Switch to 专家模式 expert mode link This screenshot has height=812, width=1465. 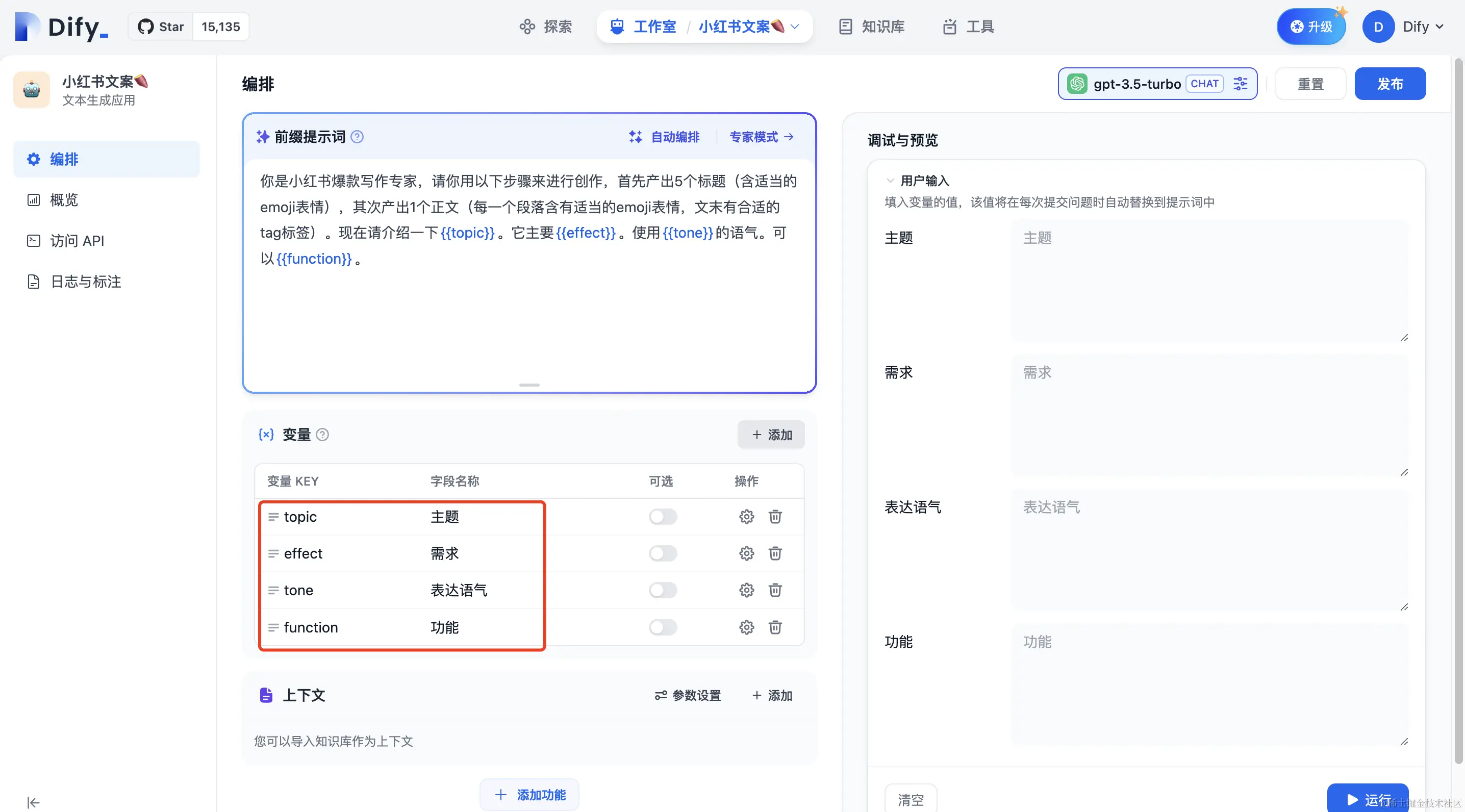[761, 137]
